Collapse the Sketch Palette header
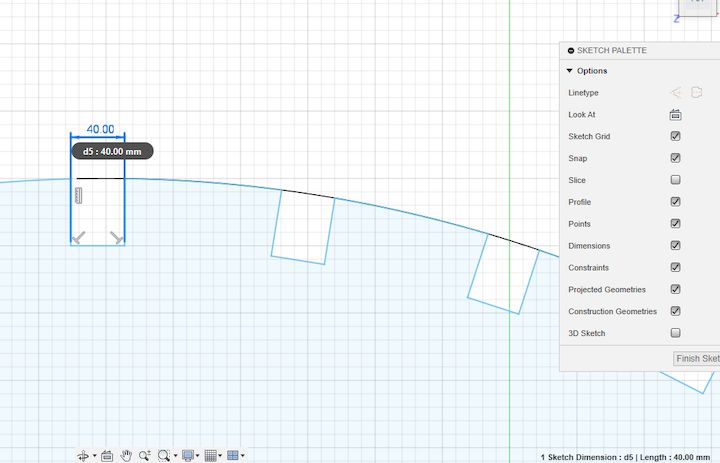 coord(571,51)
